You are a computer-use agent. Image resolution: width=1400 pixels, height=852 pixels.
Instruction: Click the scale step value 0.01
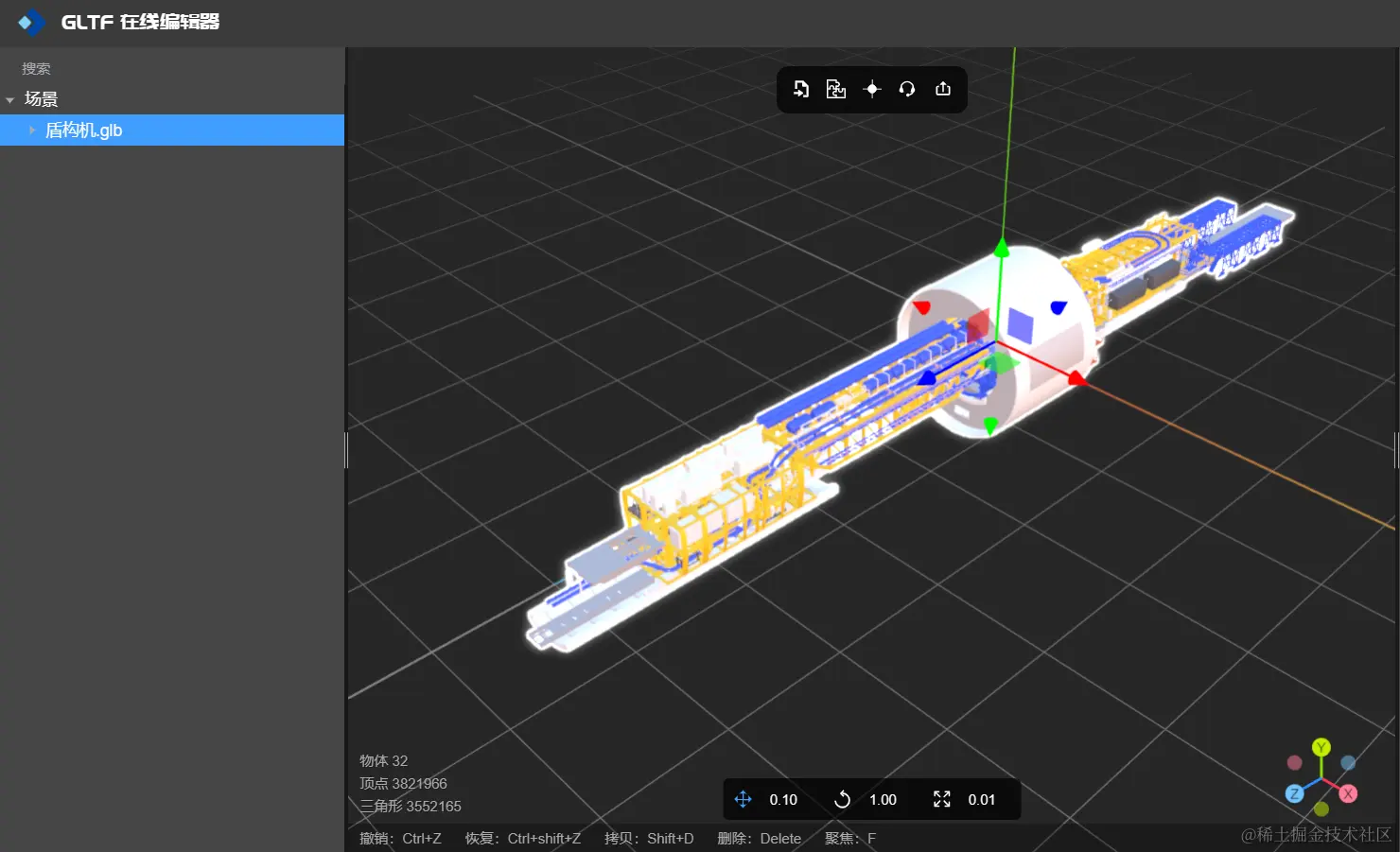982,800
